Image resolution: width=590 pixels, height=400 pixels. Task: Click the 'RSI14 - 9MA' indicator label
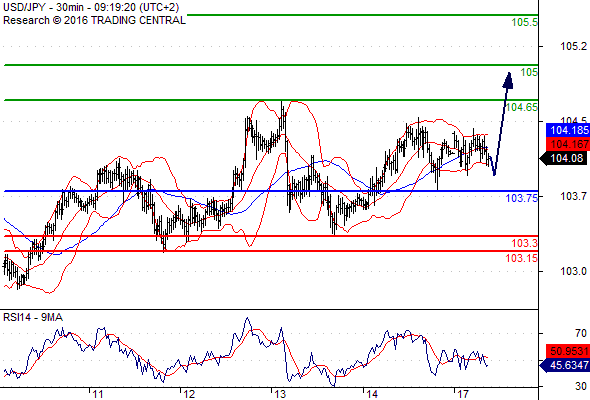[33, 318]
